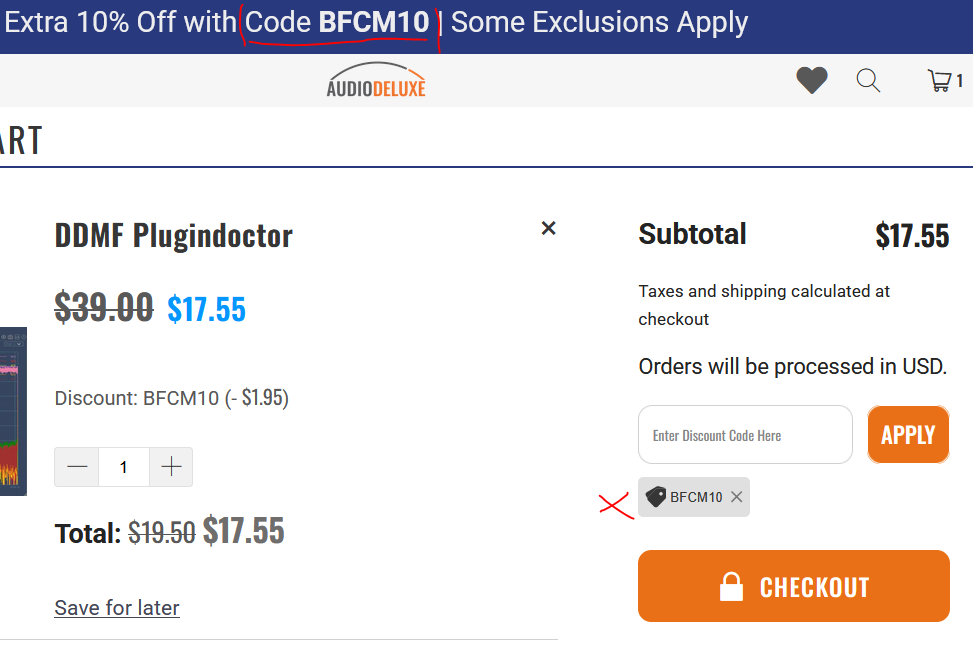Proceed with the CHECKOUT button

tap(793, 586)
